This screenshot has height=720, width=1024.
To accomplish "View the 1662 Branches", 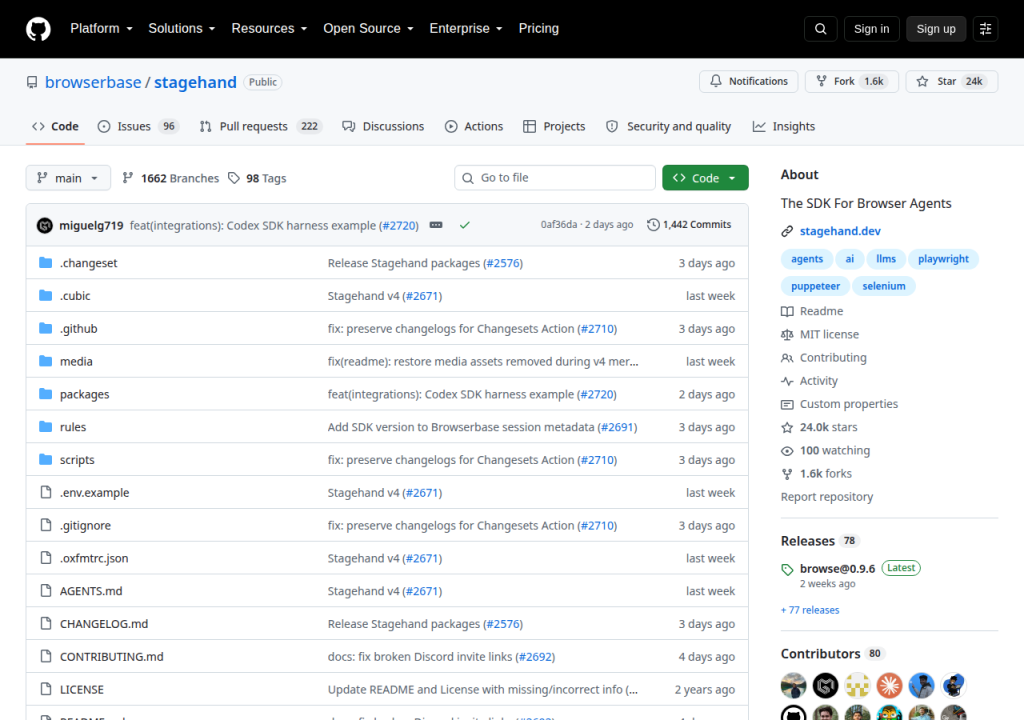I will (x=170, y=178).
